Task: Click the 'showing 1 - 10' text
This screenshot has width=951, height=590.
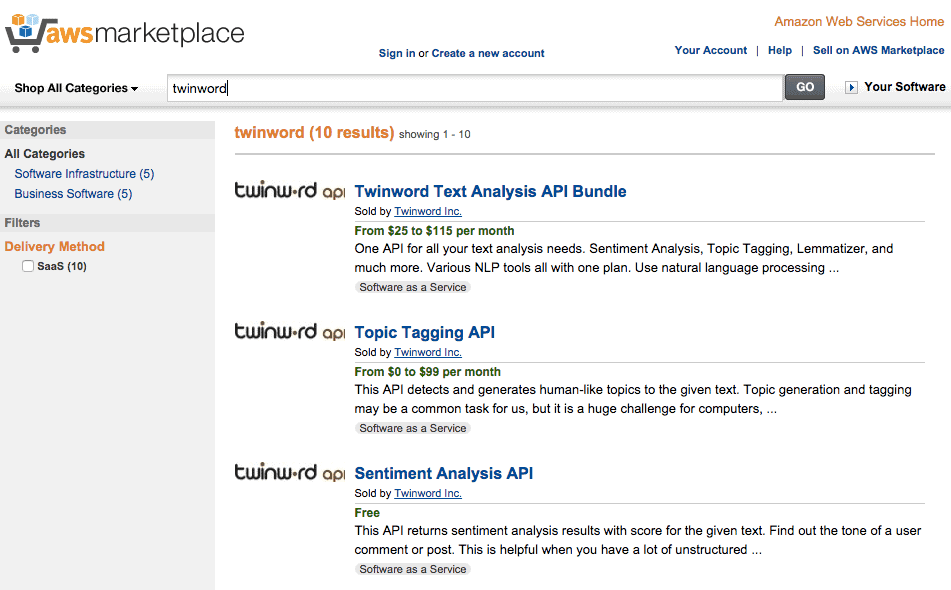Action: [434, 135]
